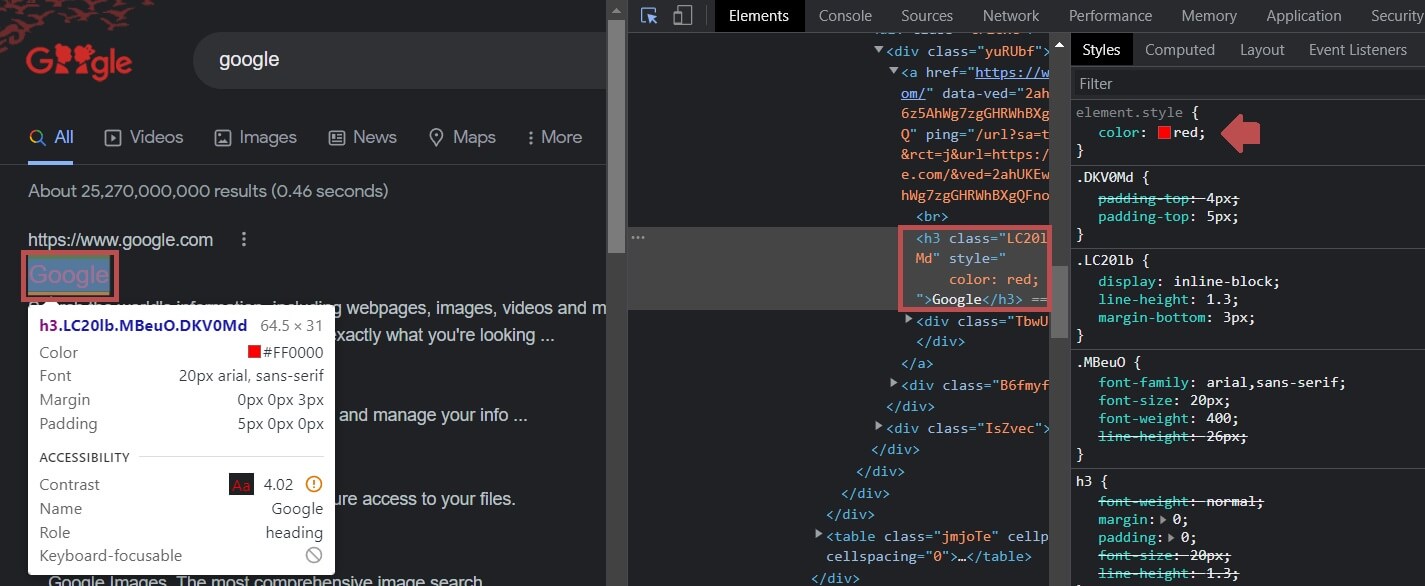Open the Application tab
The height and width of the screenshot is (586, 1425).
[x=1304, y=15]
